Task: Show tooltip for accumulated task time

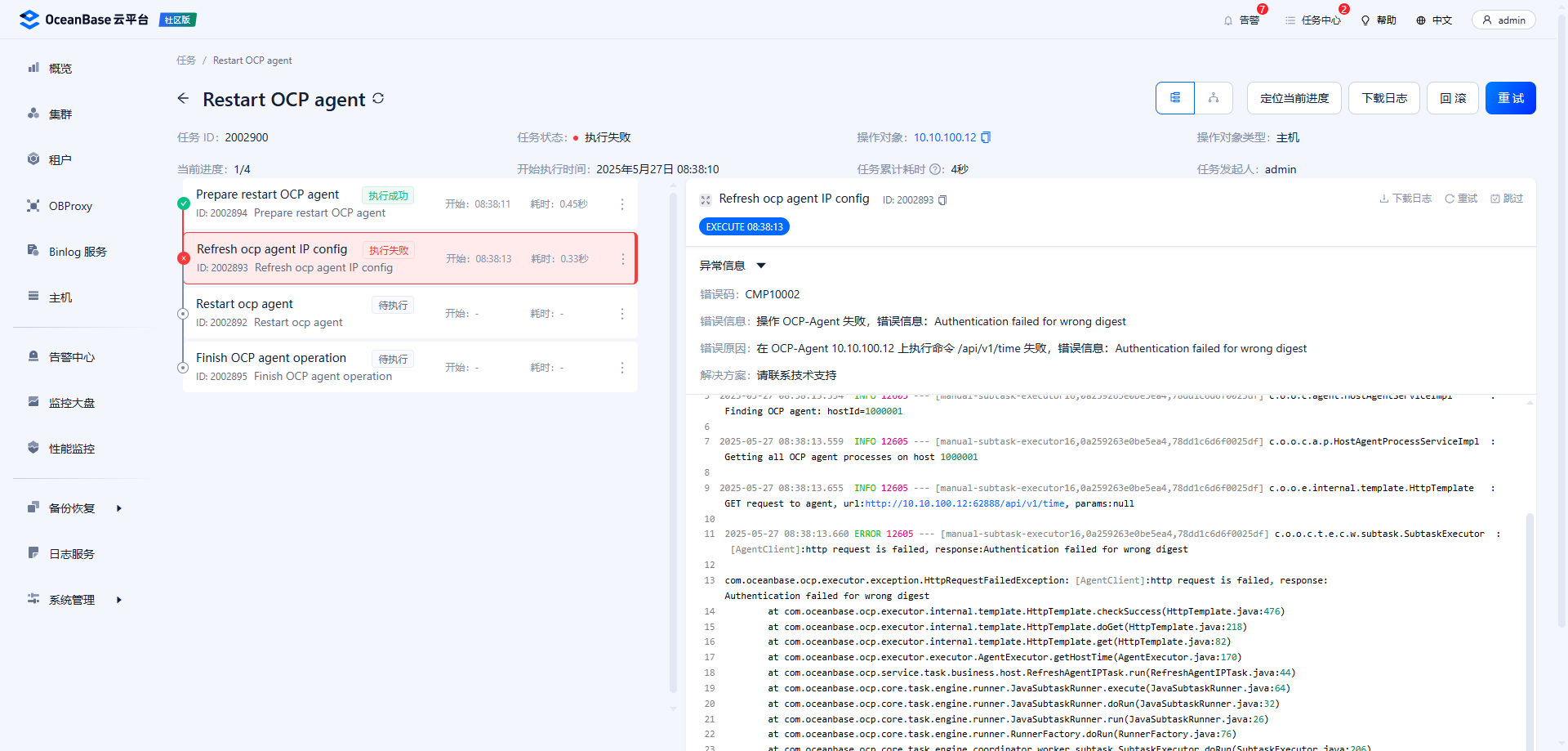Action: click(936, 169)
